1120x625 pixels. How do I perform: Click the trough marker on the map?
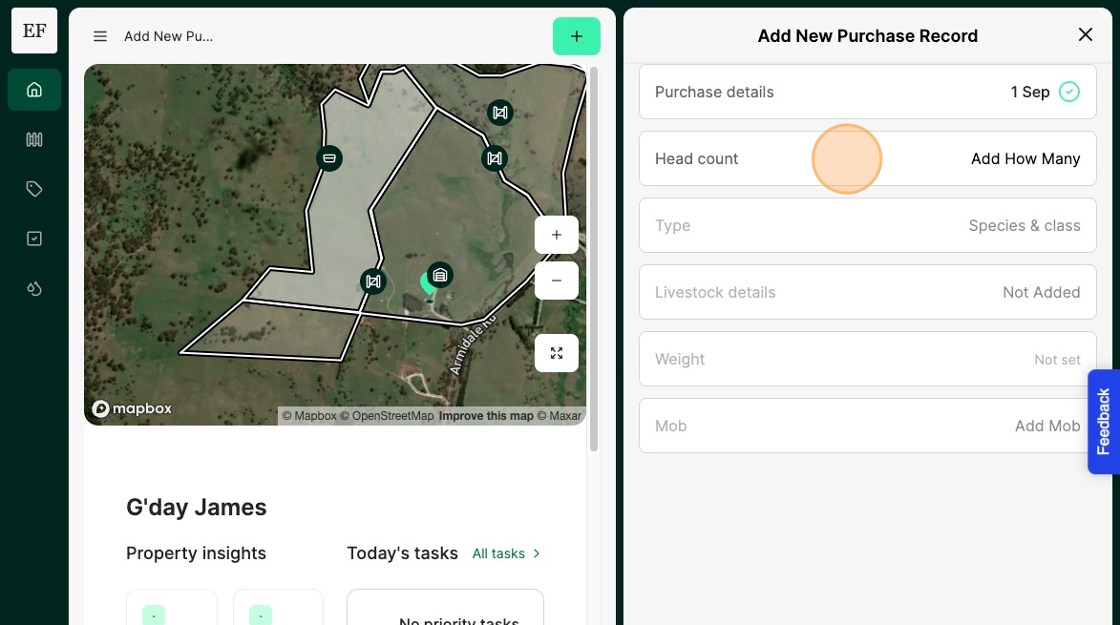(329, 159)
